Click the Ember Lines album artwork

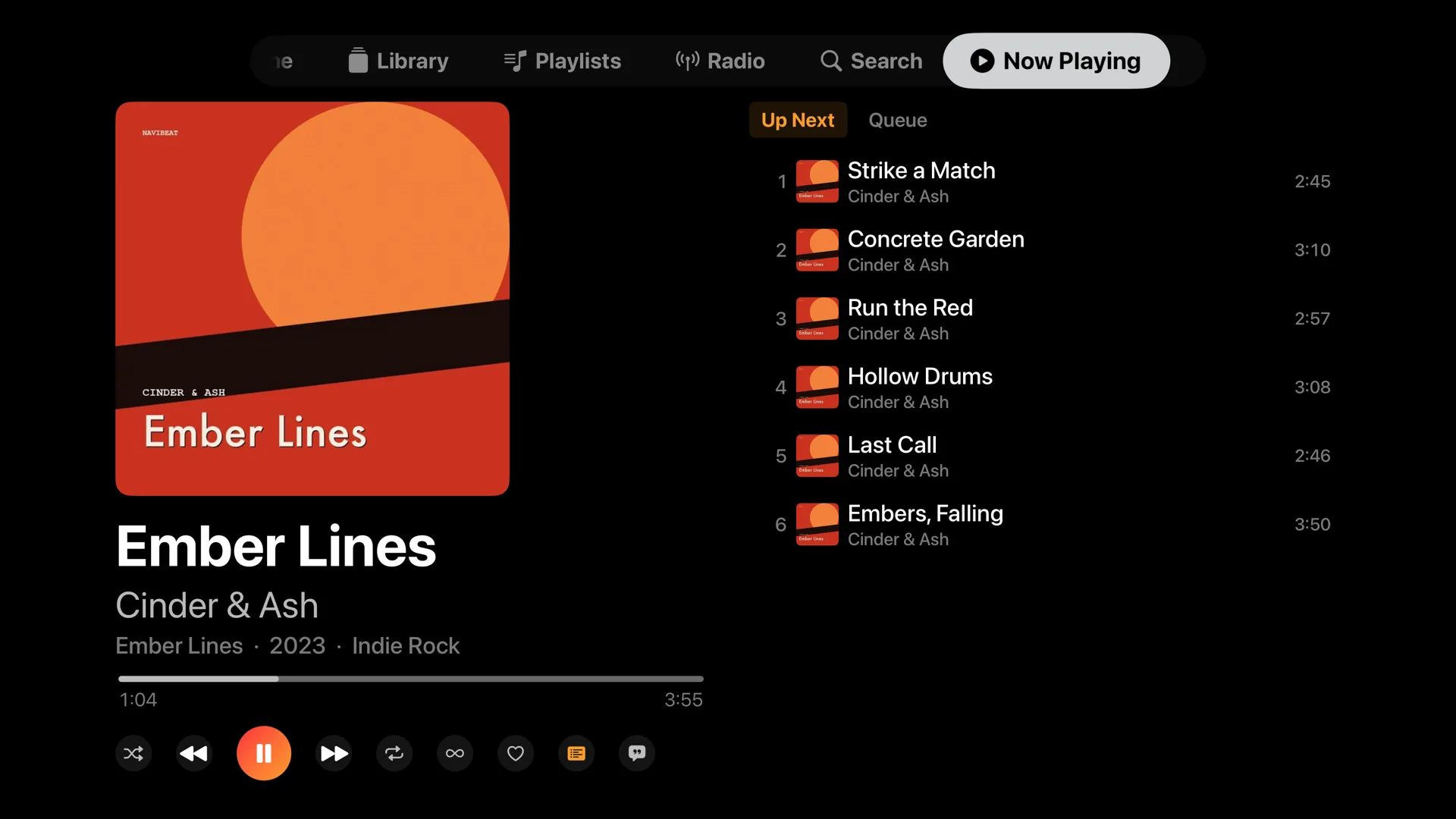point(312,299)
